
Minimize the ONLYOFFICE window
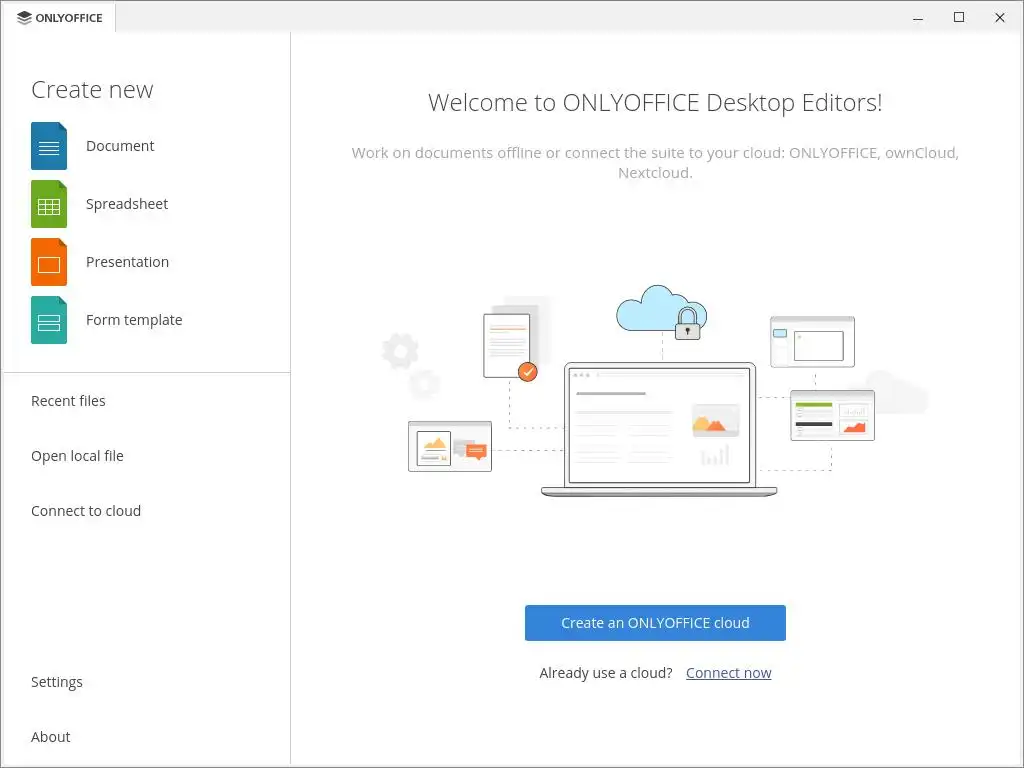[918, 18]
